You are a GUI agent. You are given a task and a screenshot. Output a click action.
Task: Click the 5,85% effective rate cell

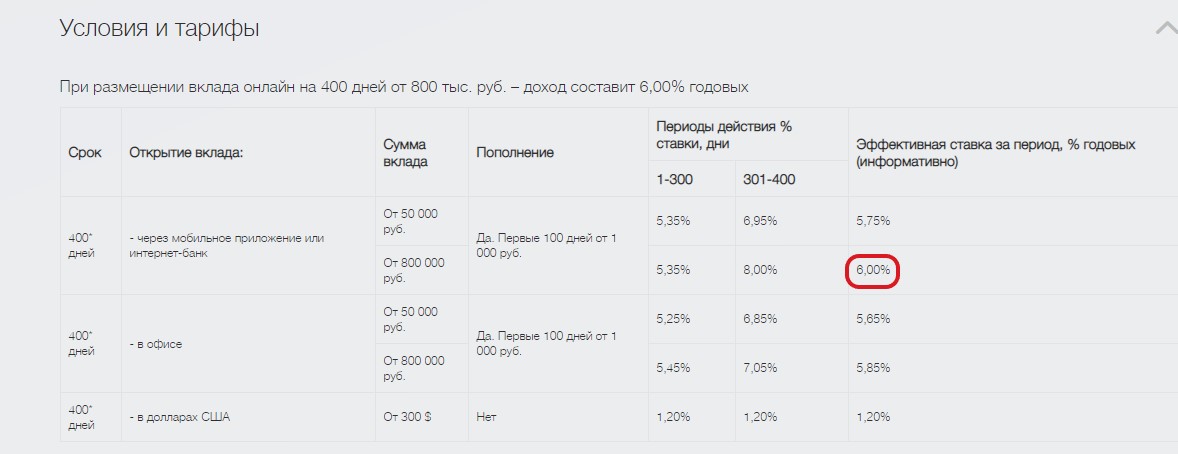[873, 368]
